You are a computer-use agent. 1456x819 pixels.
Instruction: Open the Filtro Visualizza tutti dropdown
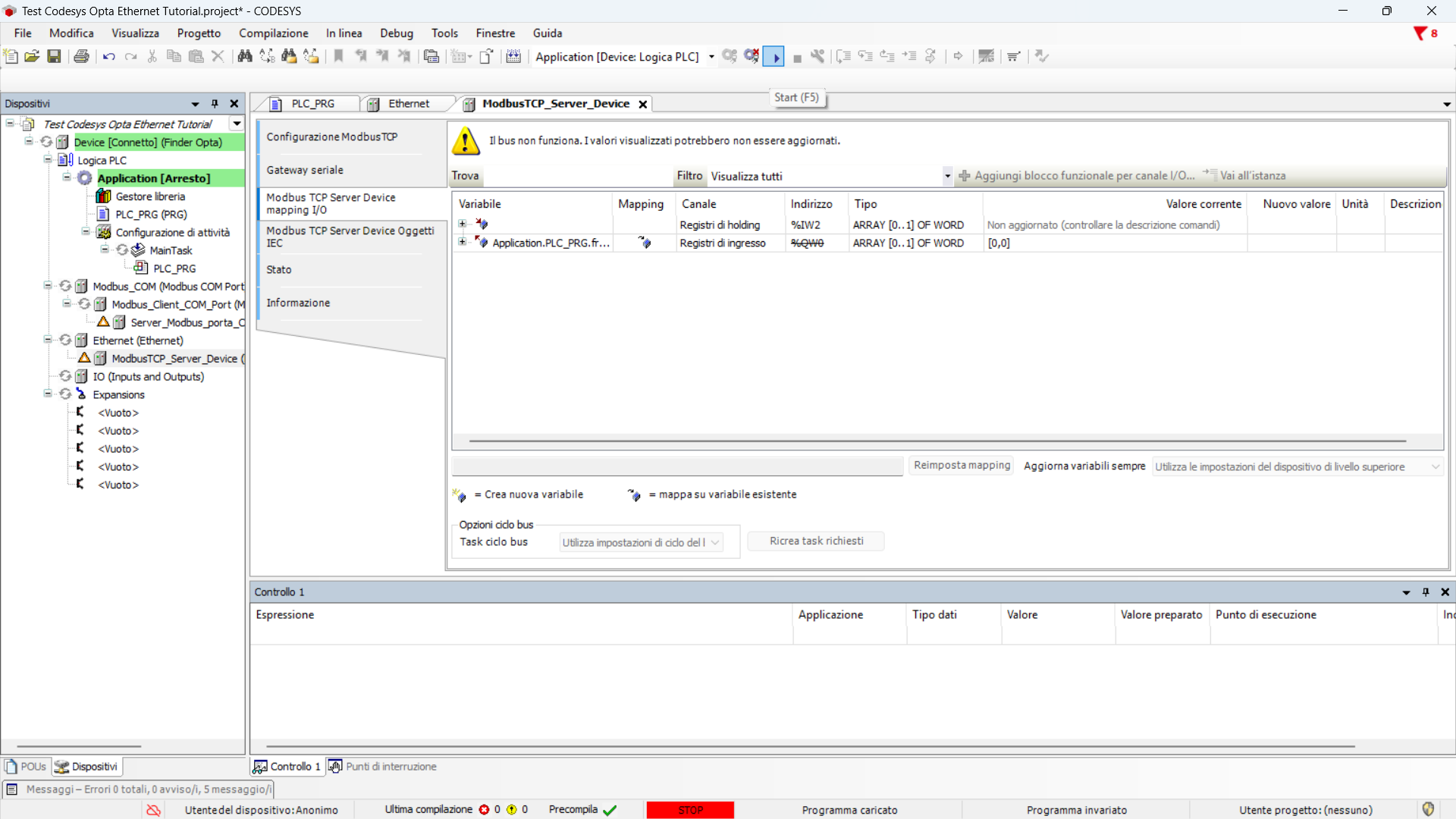click(947, 176)
